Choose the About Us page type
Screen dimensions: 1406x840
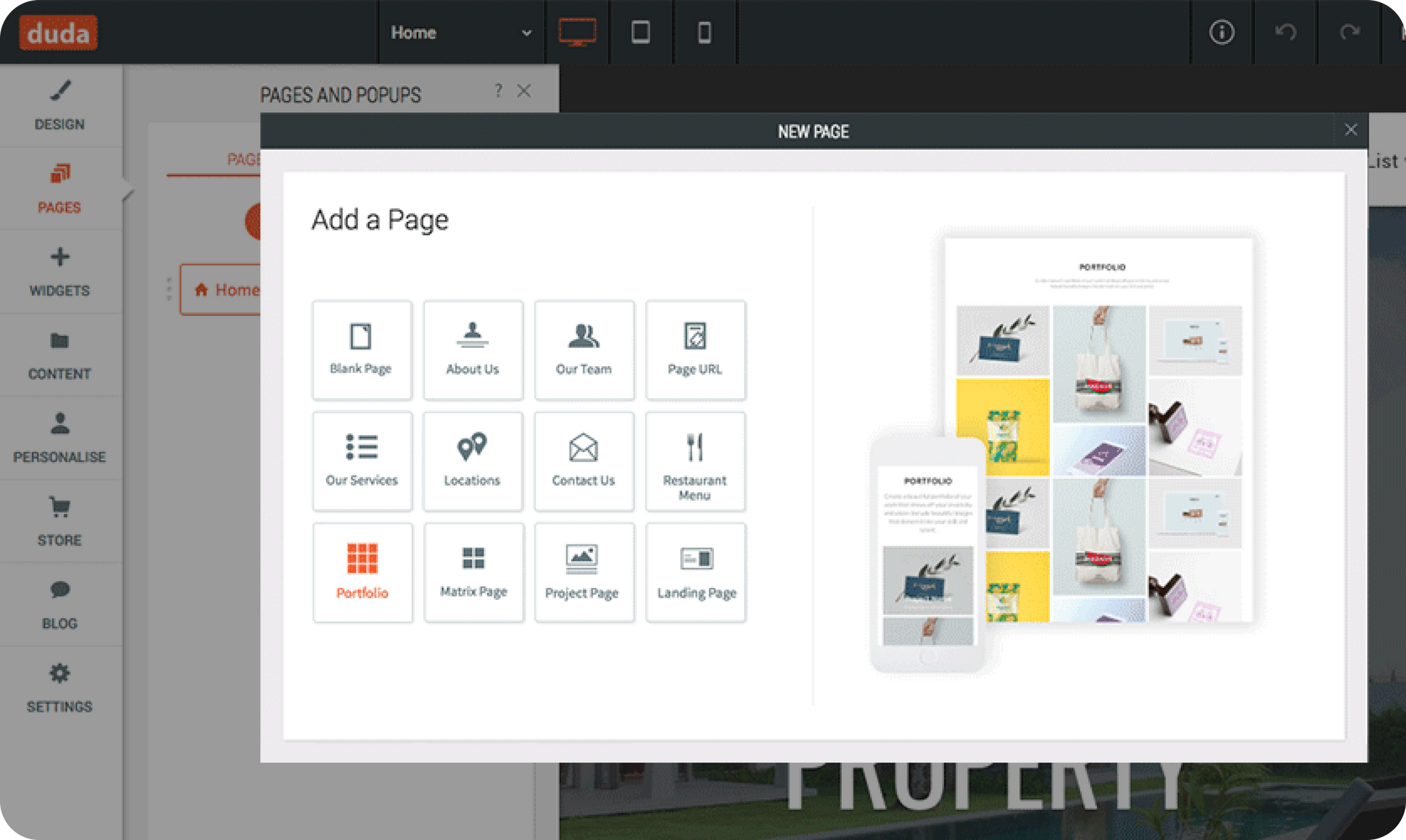[473, 350]
